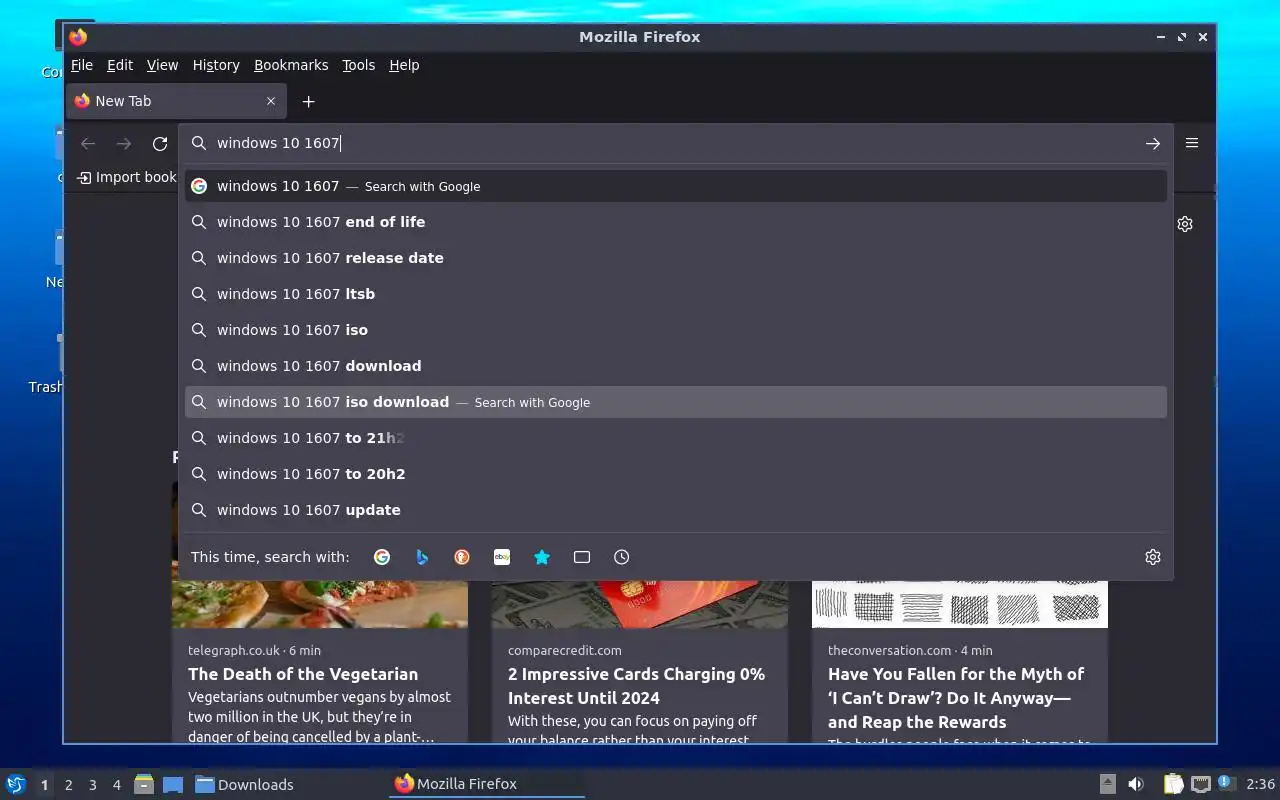The width and height of the screenshot is (1280, 800).
Task: Open the File menu
Action: click(x=82, y=65)
